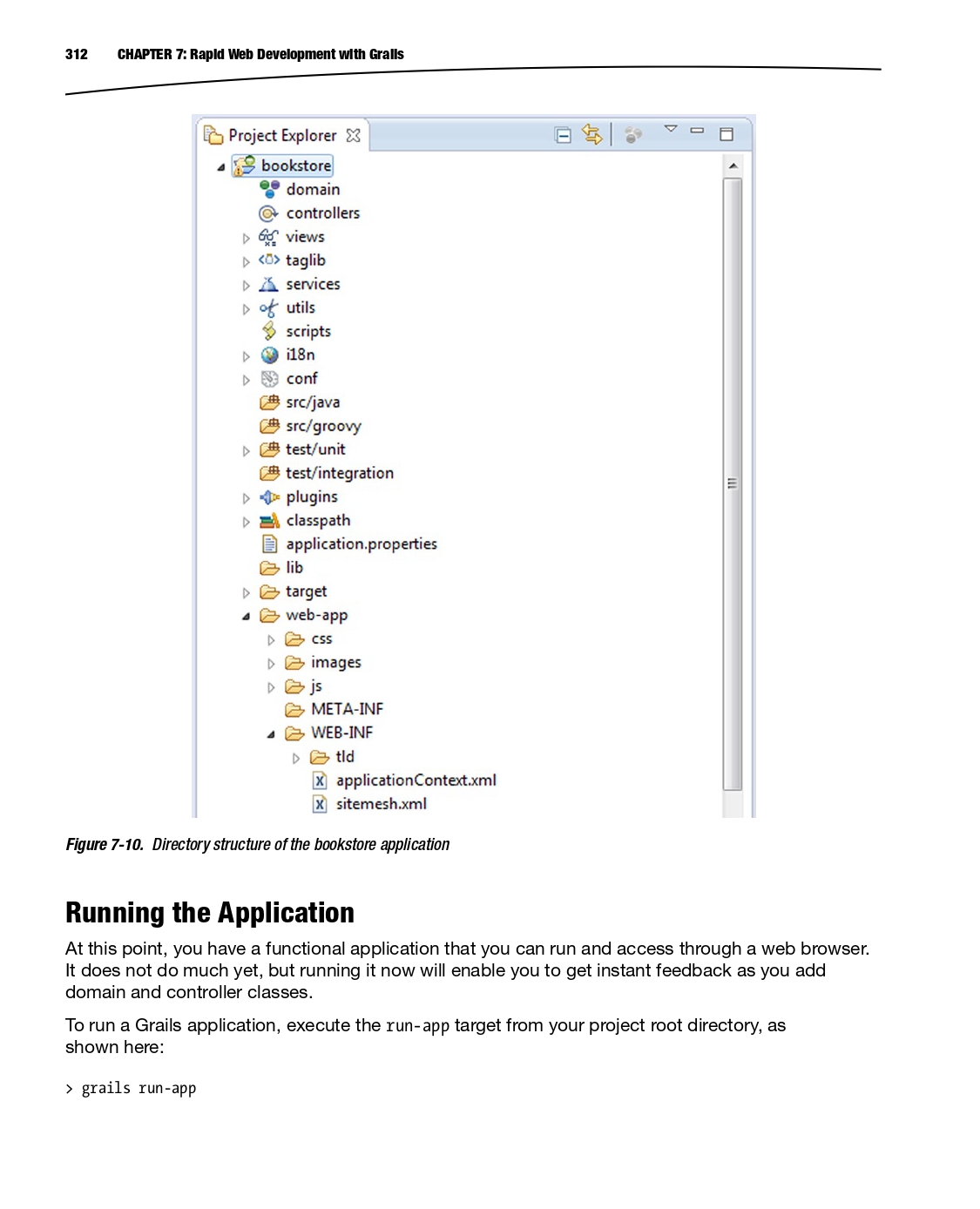Expand the plugins node
This screenshot has width=980, height=1209.
pyautogui.click(x=246, y=498)
